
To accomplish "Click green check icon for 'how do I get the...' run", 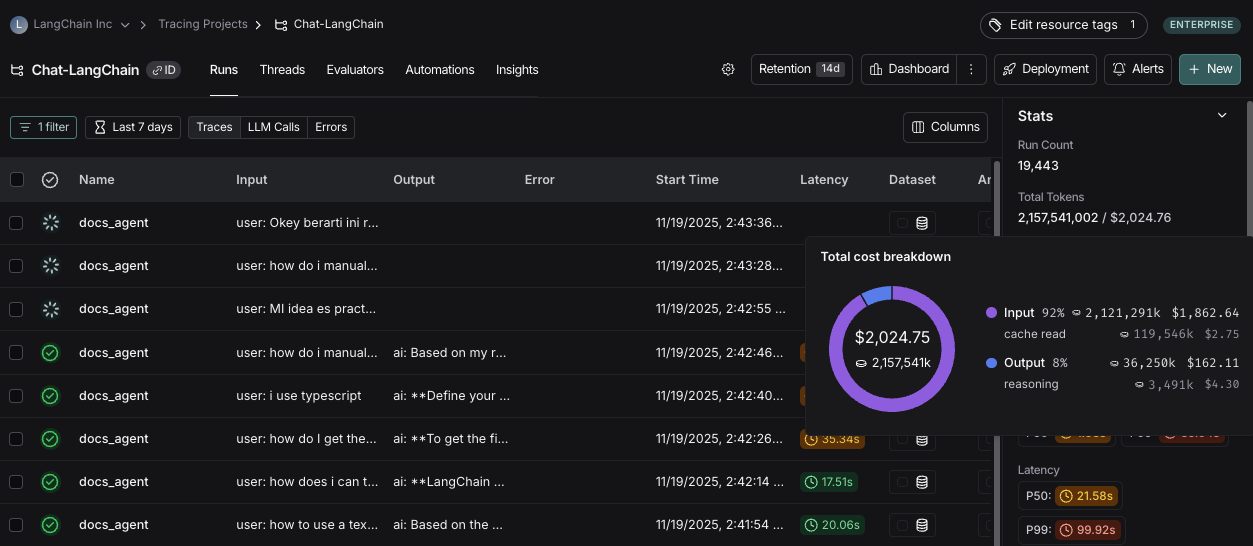I will 50,438.
